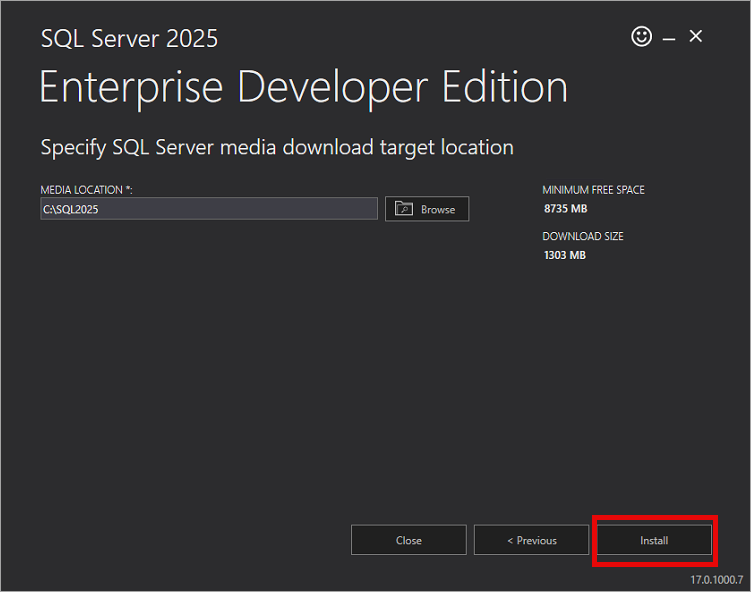751x592 pixels.
Task: Click the MEDIA LOCATION field label
Action: (x=86, y=190)
